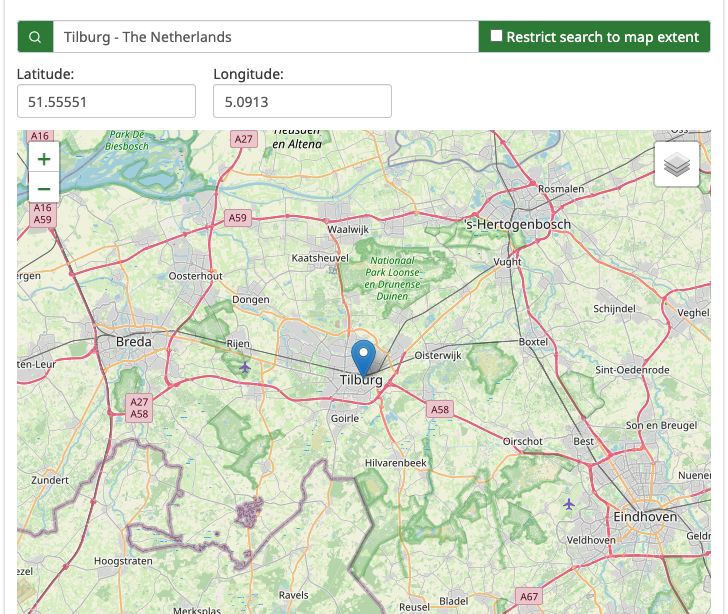Click the airport icon near Eindhoven
728x614 pixels.
click(x=569, y=503)
